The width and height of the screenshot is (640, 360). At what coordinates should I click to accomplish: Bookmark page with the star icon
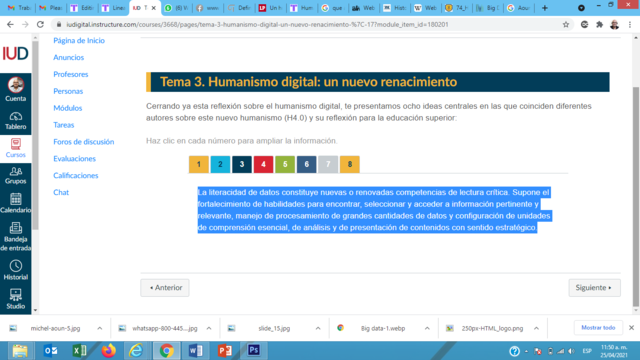566,24
